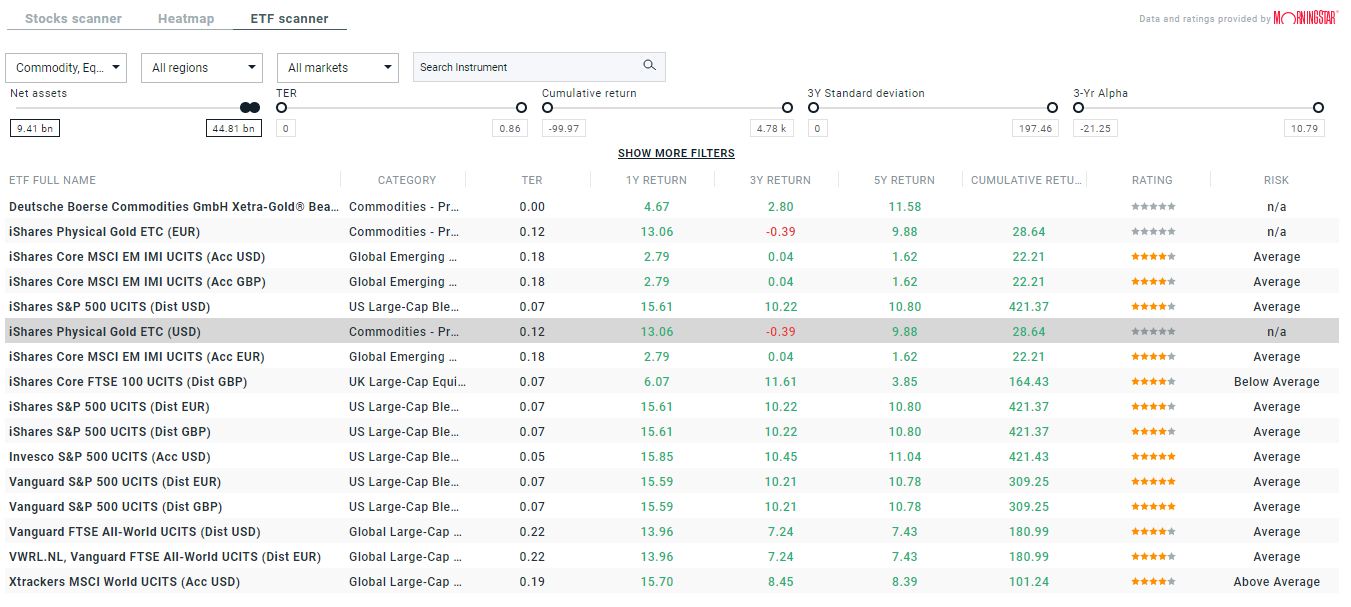1351x607 pixels.
Task: Click the 9.41 bn Net assets value field
Action: pos(34,127)
